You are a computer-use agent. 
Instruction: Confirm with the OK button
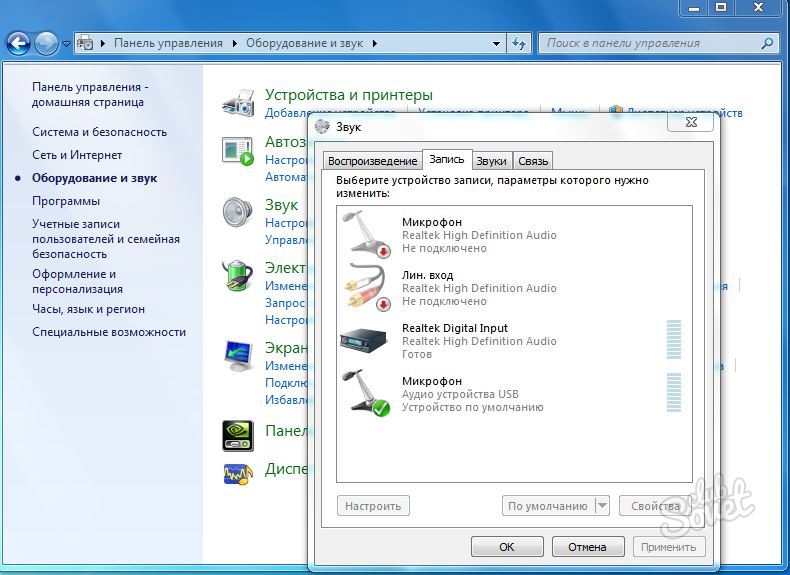click(x=507, y=547)
